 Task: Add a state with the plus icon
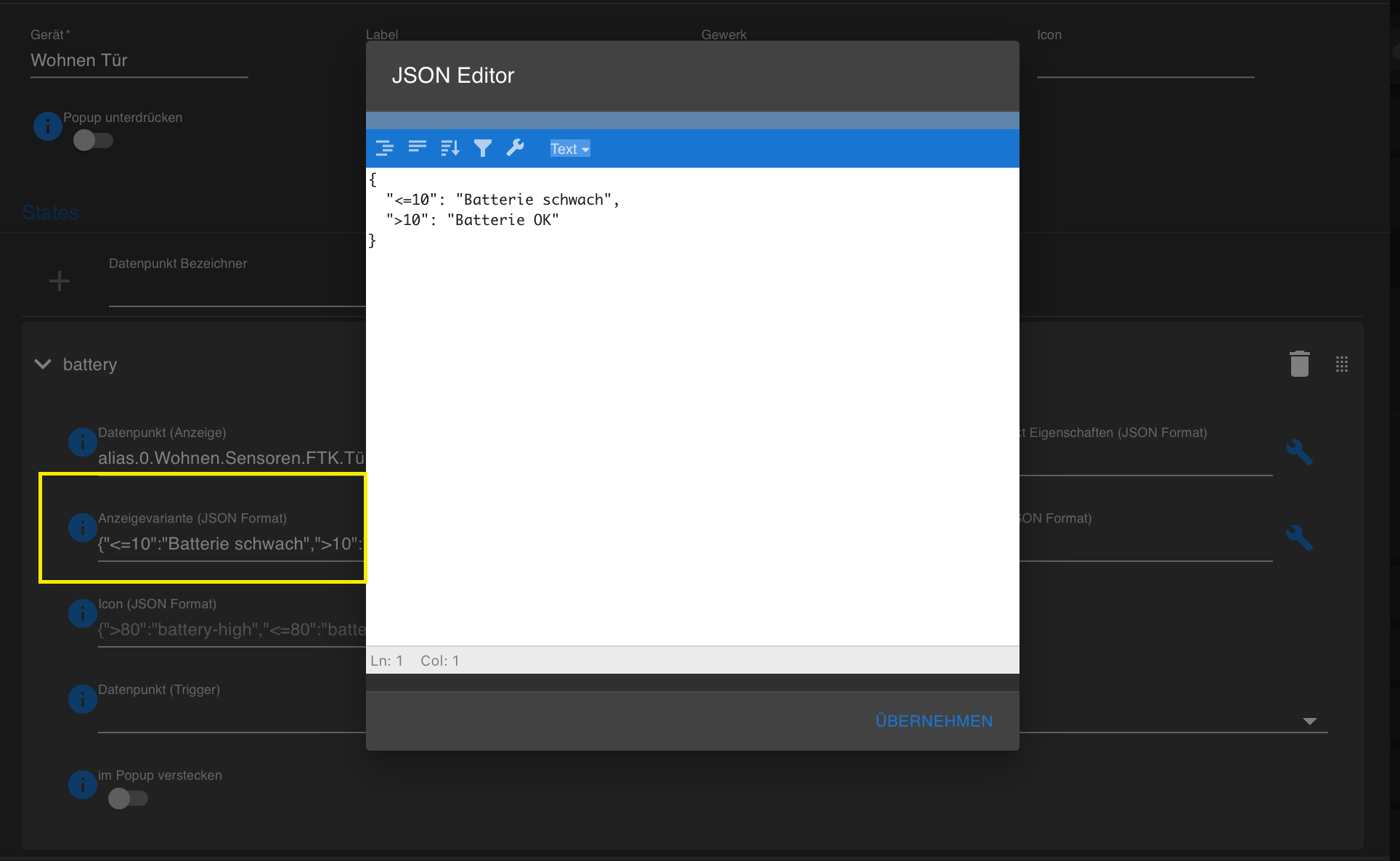pyautogui.click(x=60, y=281)
